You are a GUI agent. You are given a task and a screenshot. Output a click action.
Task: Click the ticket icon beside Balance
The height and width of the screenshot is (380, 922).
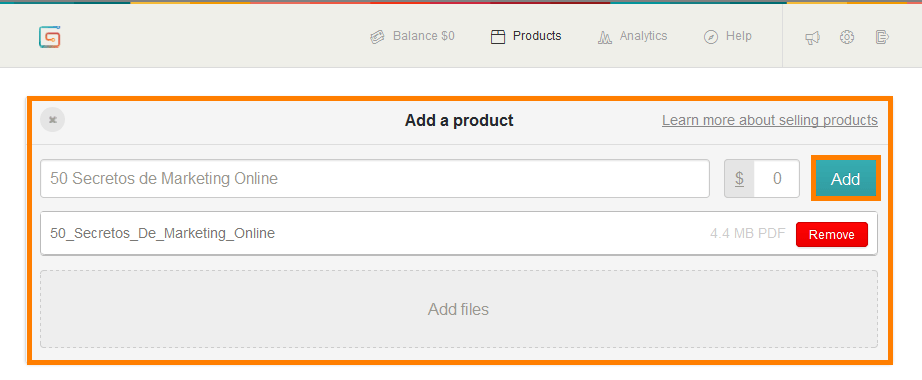coord(377,37)
